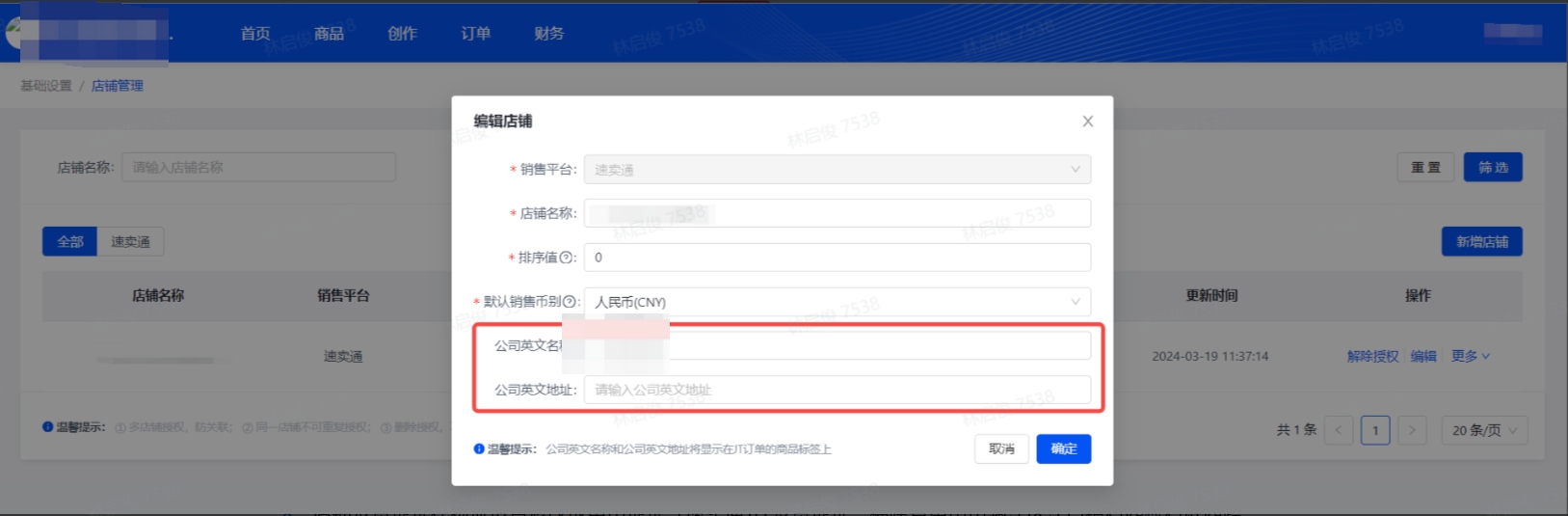Image resolution: width=1568 pixels, height=516 pixels.
Task: Open the 财务 top menu item
Action: (x=548, y=34)
